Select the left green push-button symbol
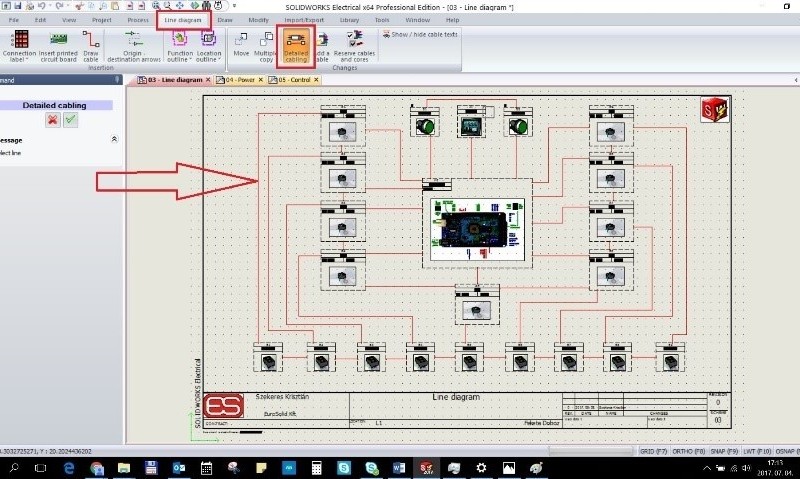800x479 pixels. [x=425, y=126]
